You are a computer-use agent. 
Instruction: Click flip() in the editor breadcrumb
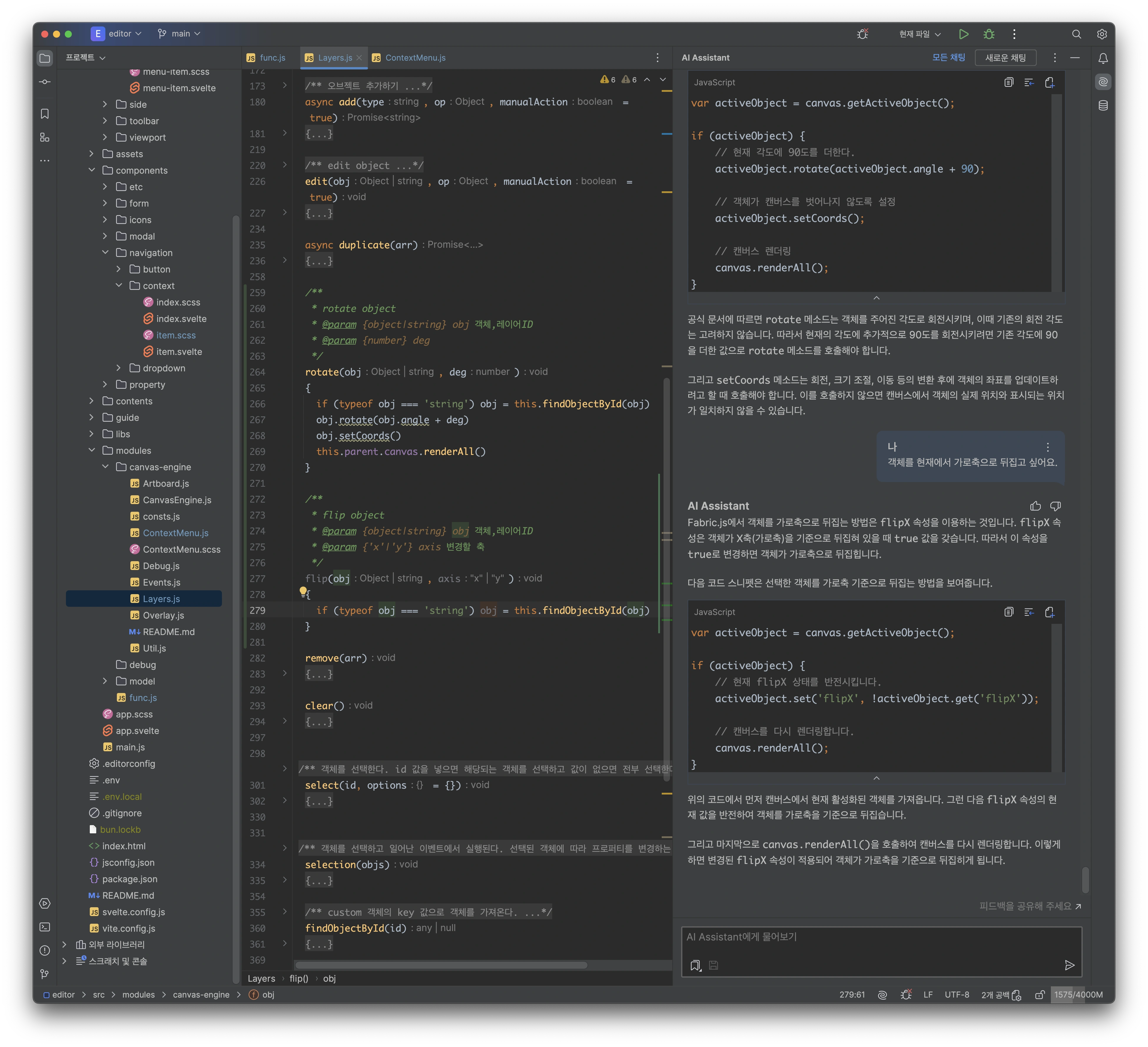point(298,978)
